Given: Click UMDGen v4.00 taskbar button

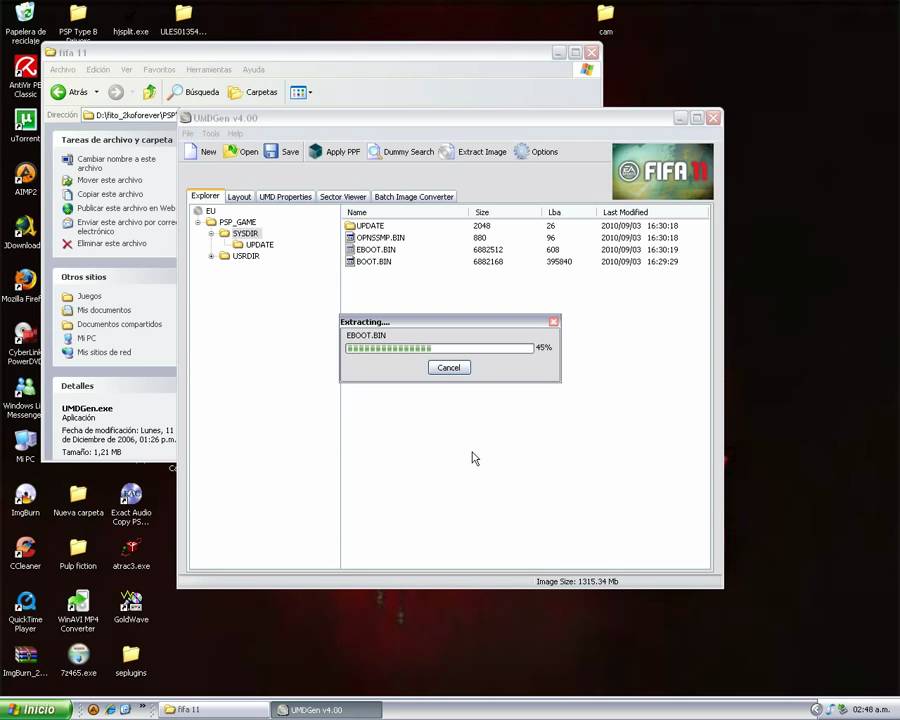Looking at the screenshot, I should (x=325, y=710).
